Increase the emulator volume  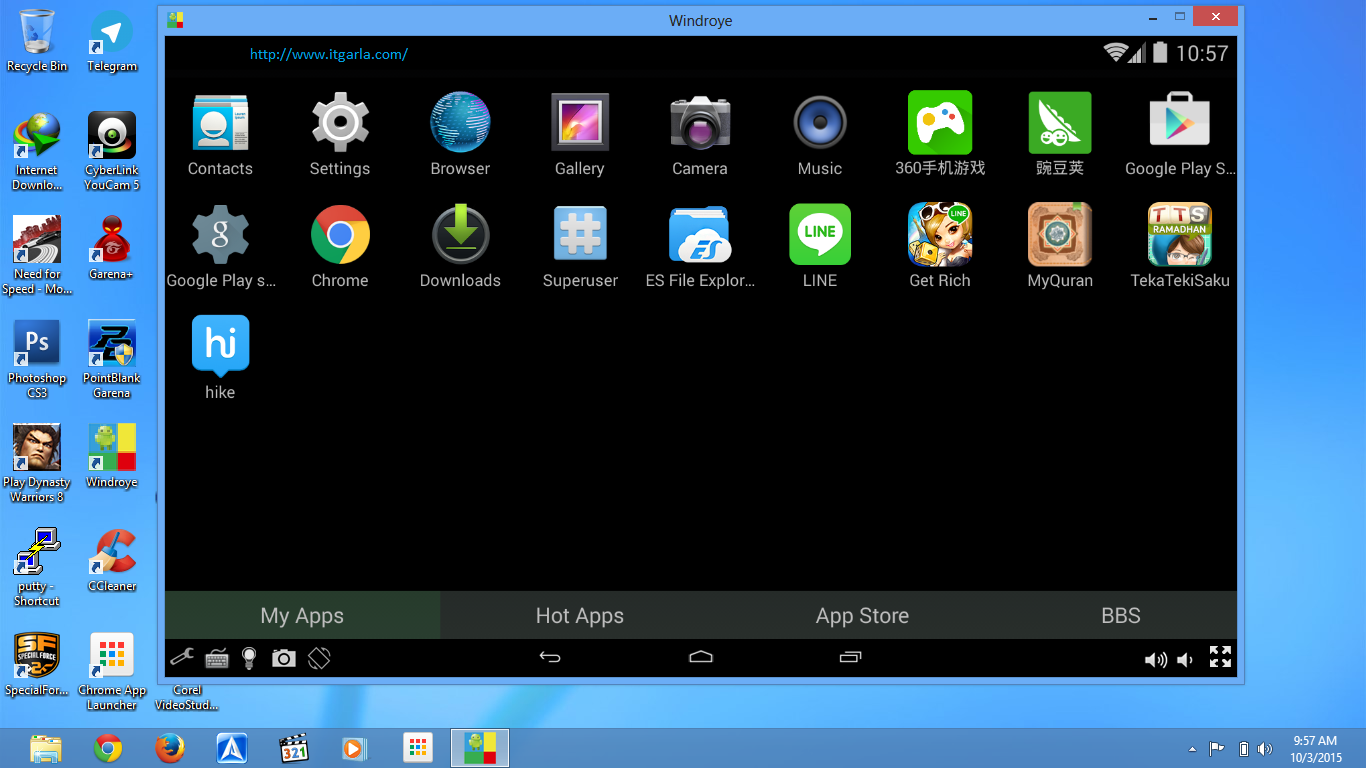[1156, 659]
